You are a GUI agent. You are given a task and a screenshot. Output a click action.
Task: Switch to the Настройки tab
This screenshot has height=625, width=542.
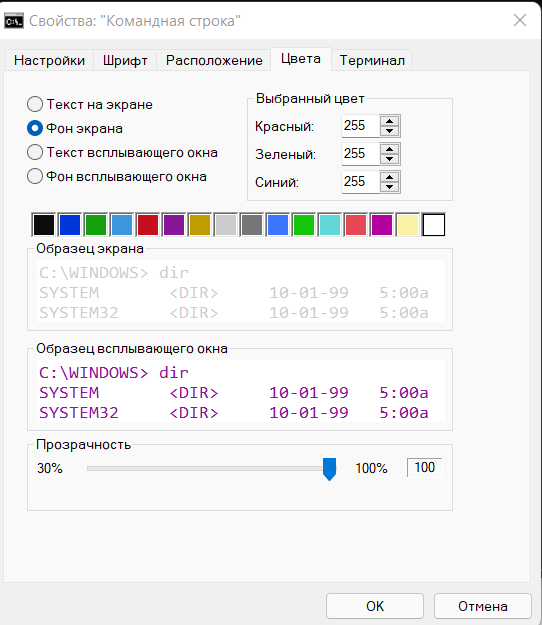(x=49, y=61)
